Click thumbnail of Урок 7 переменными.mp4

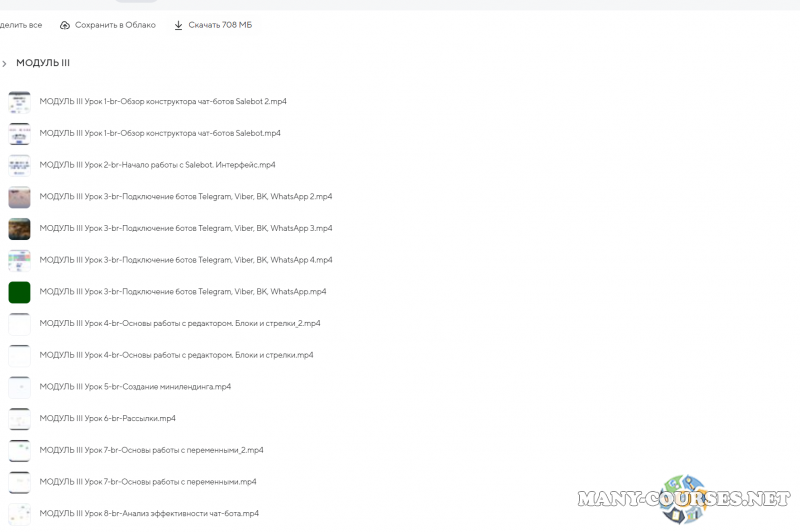point(19,482)
